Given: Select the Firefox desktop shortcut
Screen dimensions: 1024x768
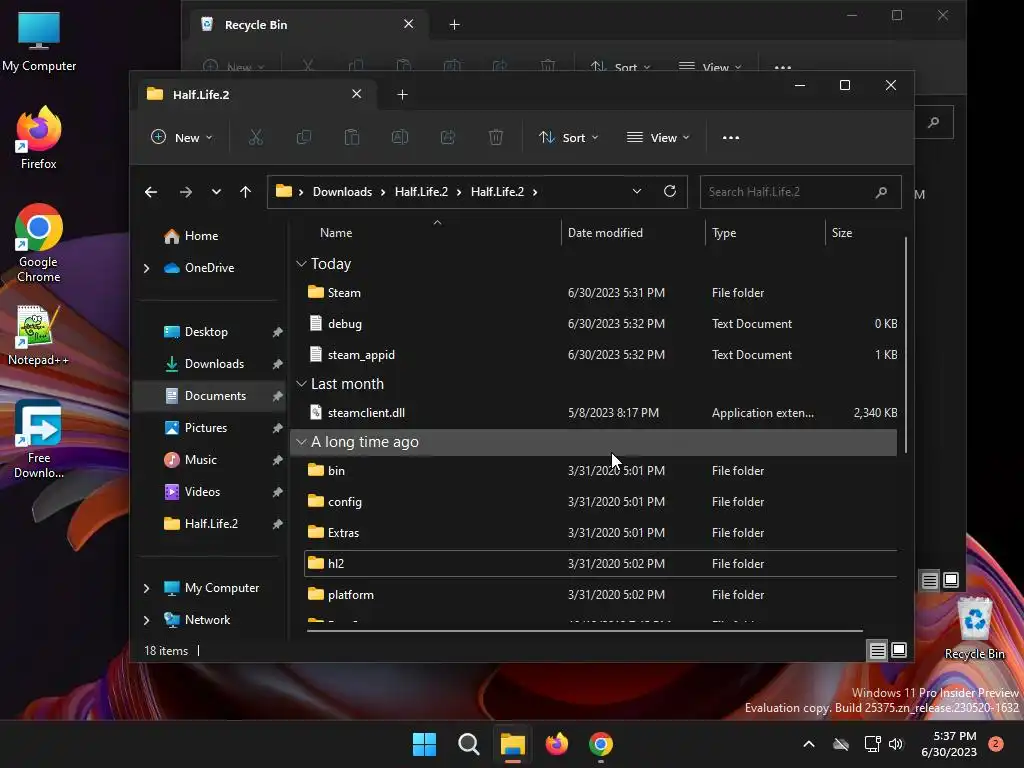Looking at the screenshot, I should (39, 138).
